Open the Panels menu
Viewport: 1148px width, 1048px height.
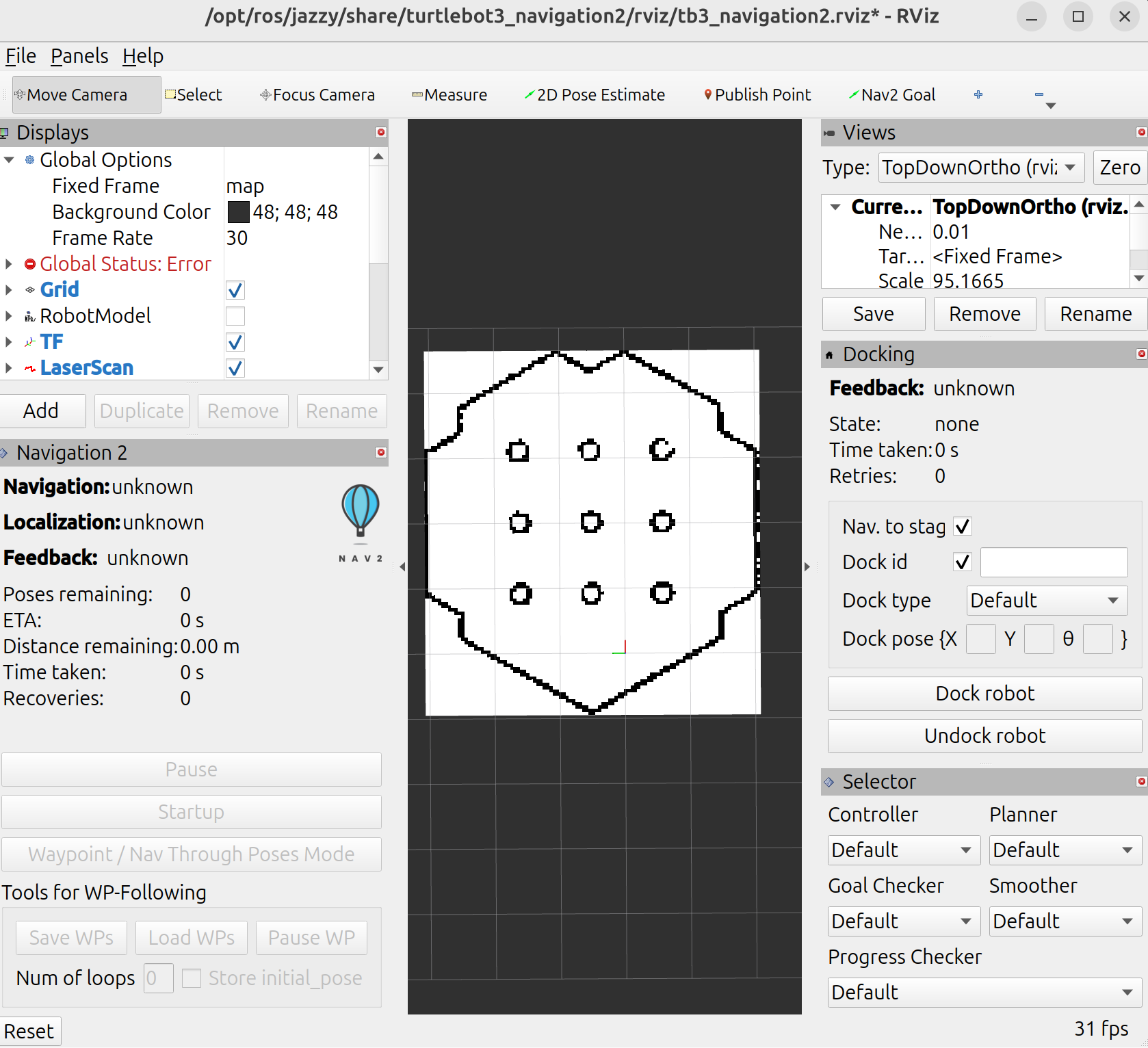(79, 56)
